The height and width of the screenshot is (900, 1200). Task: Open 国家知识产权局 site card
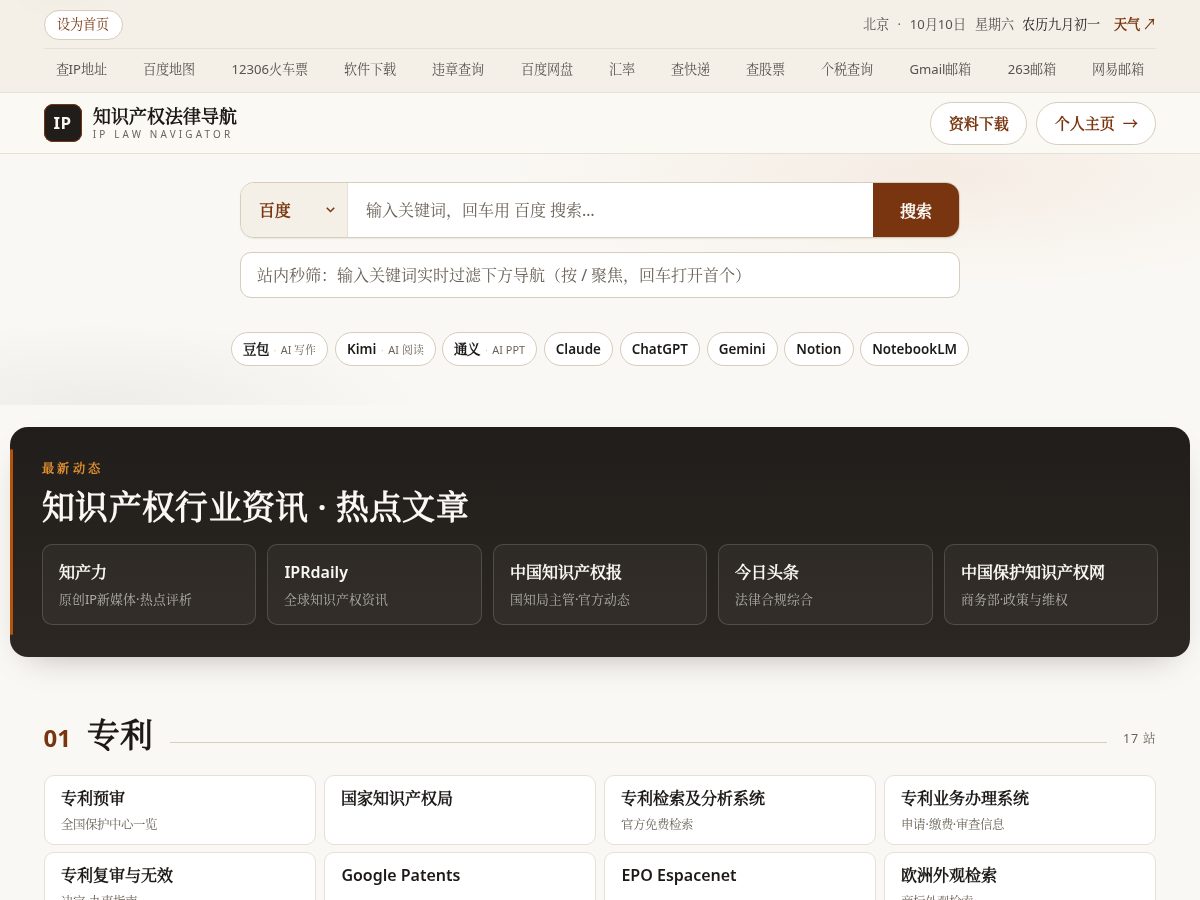(460, 810)
